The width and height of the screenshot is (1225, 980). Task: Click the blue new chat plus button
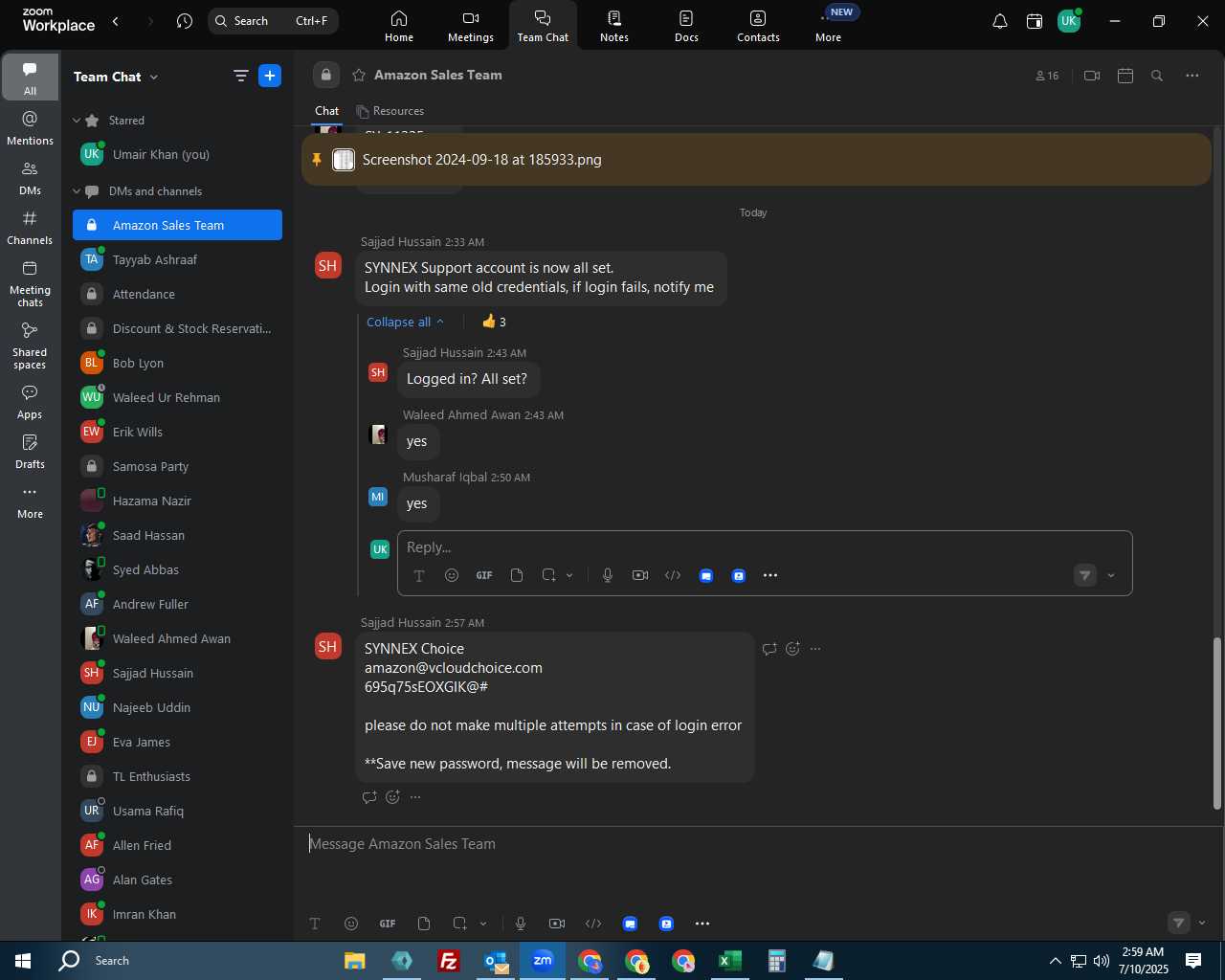pyautogui.click(x=270, y=76)
